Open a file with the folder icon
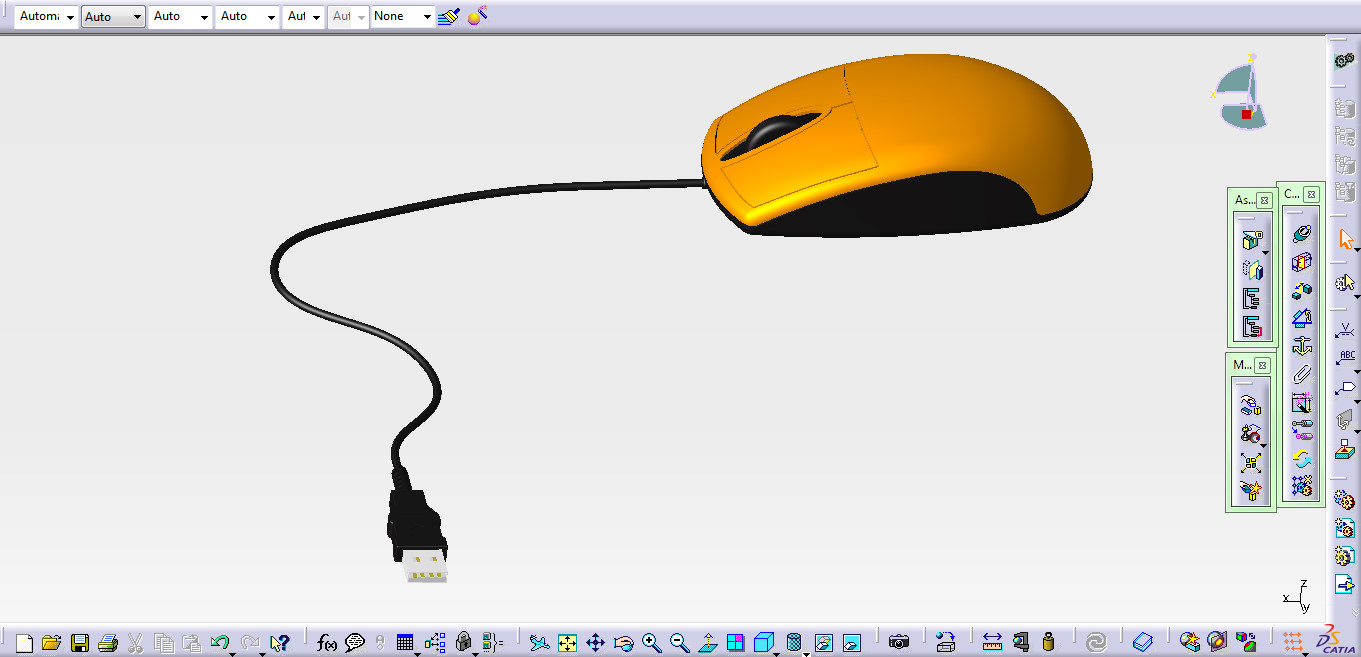Screen dimensions: 1361x657 pos(52,643)
